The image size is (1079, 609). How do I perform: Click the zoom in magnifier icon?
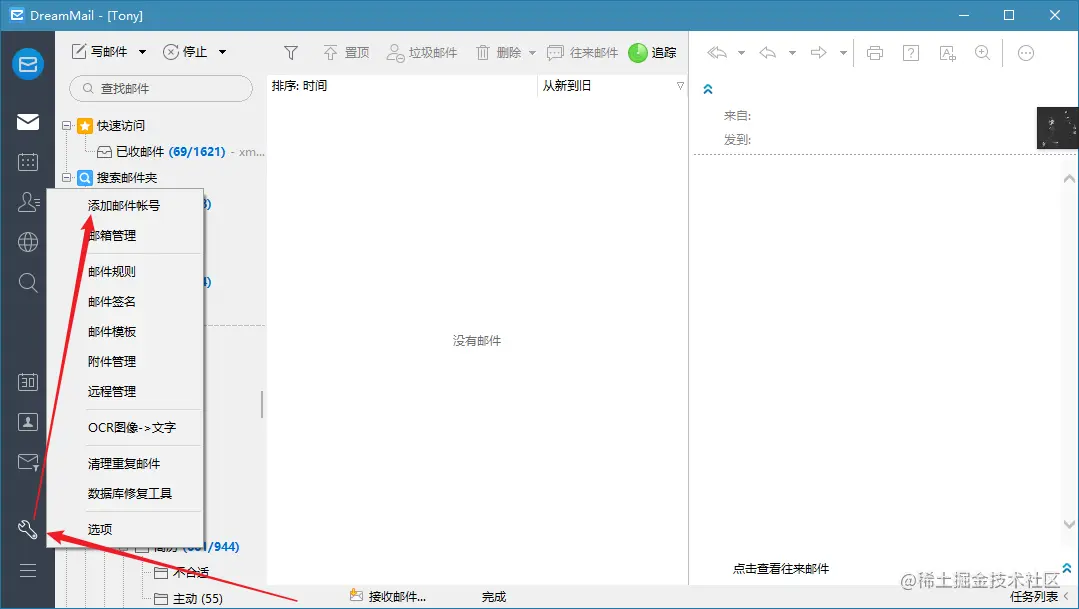pos(983,53)
